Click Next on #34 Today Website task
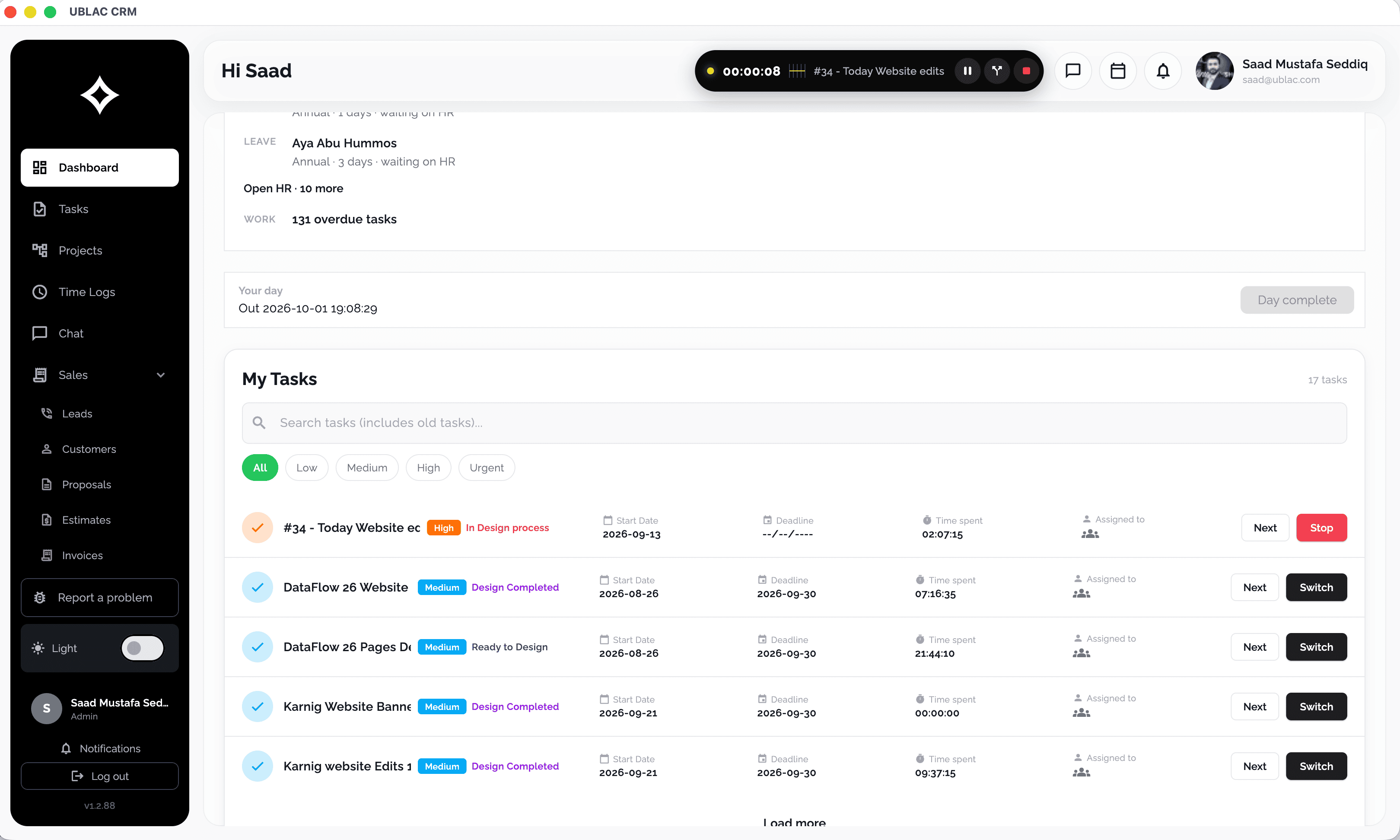This screenshot has width=1400, height=840. 1265,528
